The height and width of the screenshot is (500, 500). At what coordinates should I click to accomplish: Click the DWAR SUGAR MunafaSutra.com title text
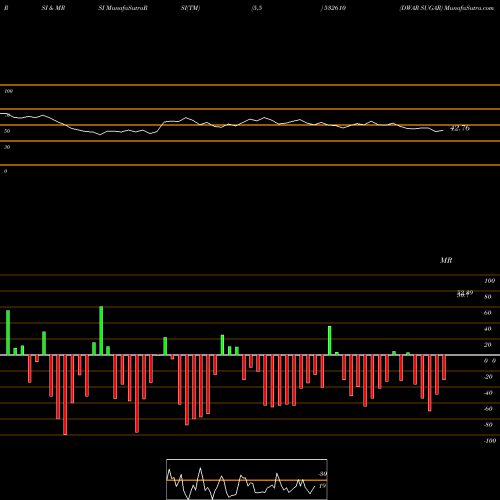[447, 8]
